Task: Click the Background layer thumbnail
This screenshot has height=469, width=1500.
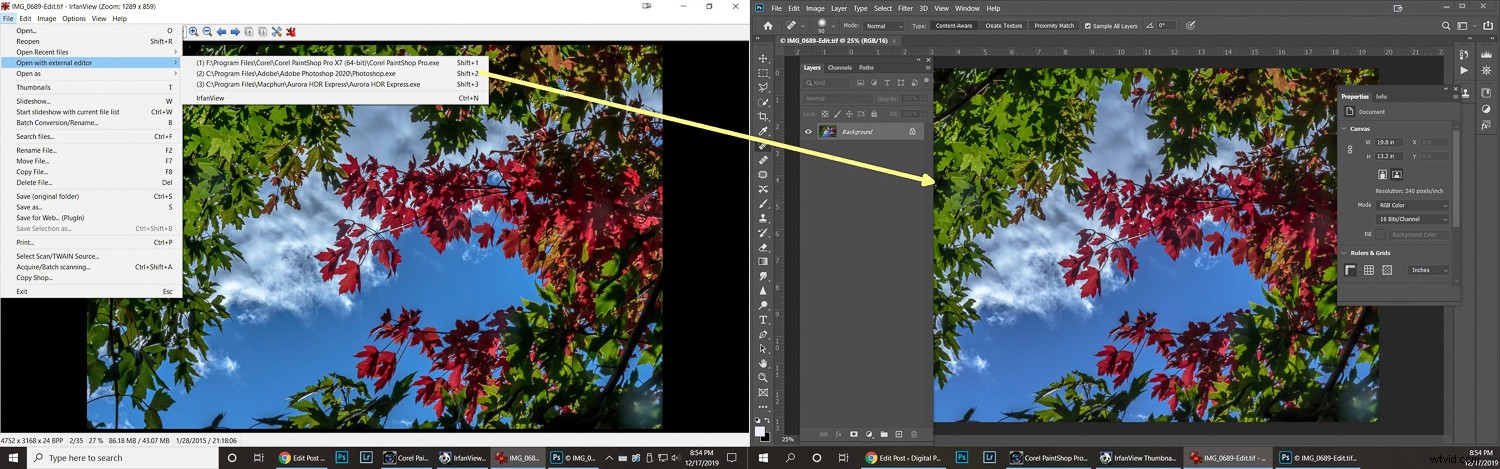Action: point(827,131)
